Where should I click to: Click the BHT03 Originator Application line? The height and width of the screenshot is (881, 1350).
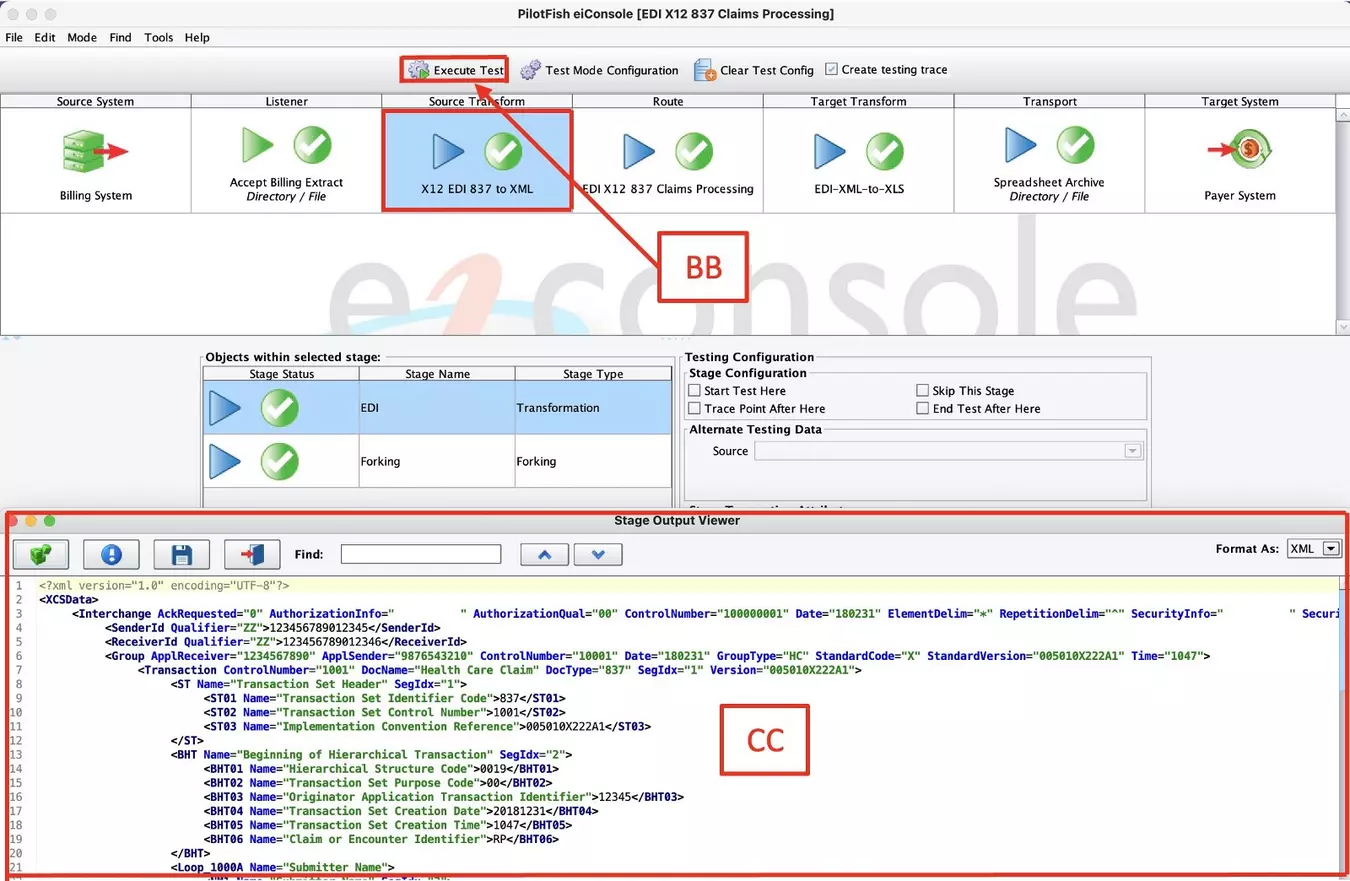(444, 797)
